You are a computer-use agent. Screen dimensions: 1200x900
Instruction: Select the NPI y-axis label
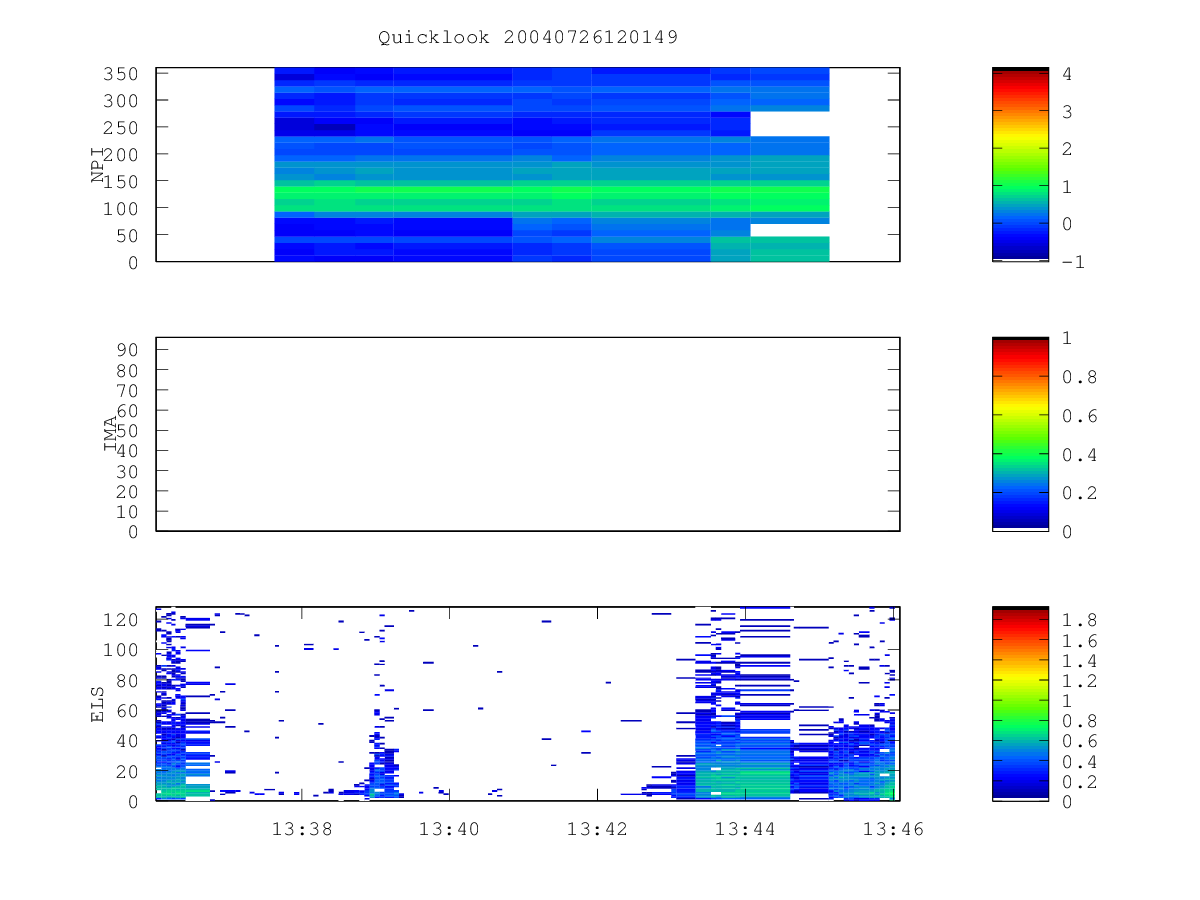click(x=98, y=165)
